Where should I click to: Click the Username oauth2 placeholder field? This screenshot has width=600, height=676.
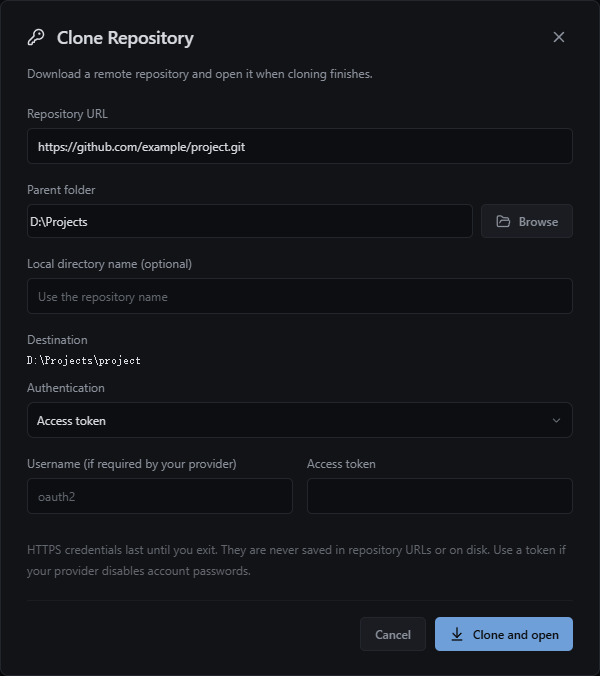(x=160, y=496)
